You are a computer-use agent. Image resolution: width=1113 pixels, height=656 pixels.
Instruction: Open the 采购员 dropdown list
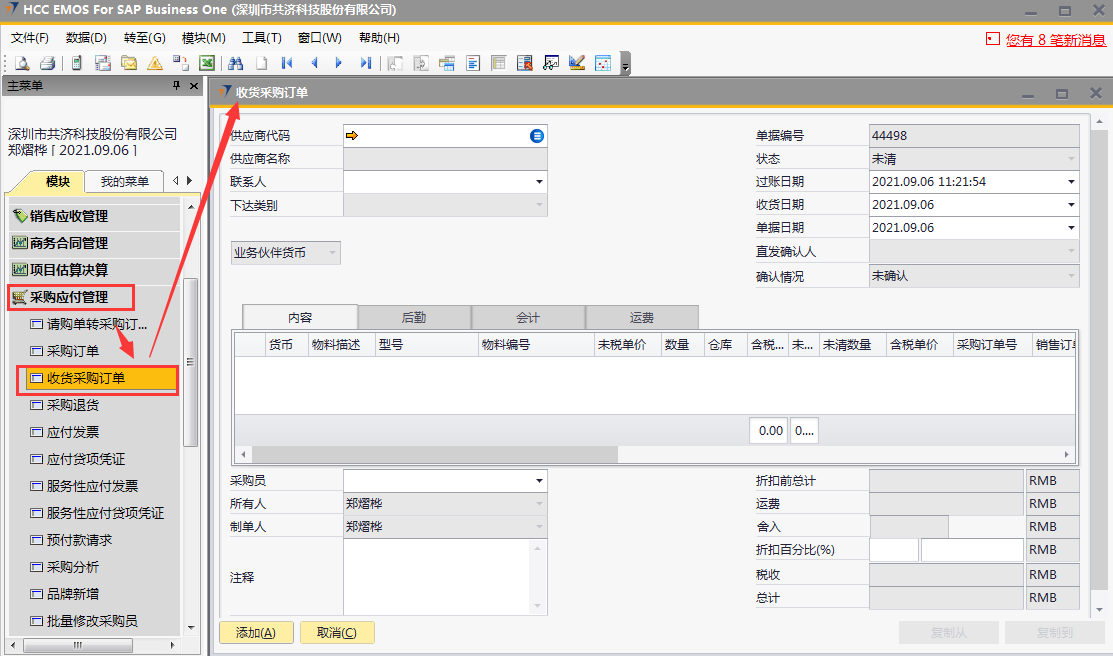[539, 481]
